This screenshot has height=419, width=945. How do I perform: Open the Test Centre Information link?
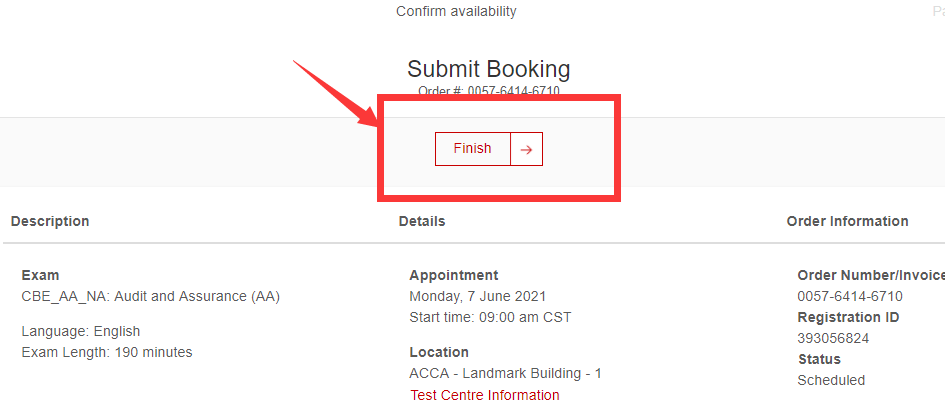point(484,395)
